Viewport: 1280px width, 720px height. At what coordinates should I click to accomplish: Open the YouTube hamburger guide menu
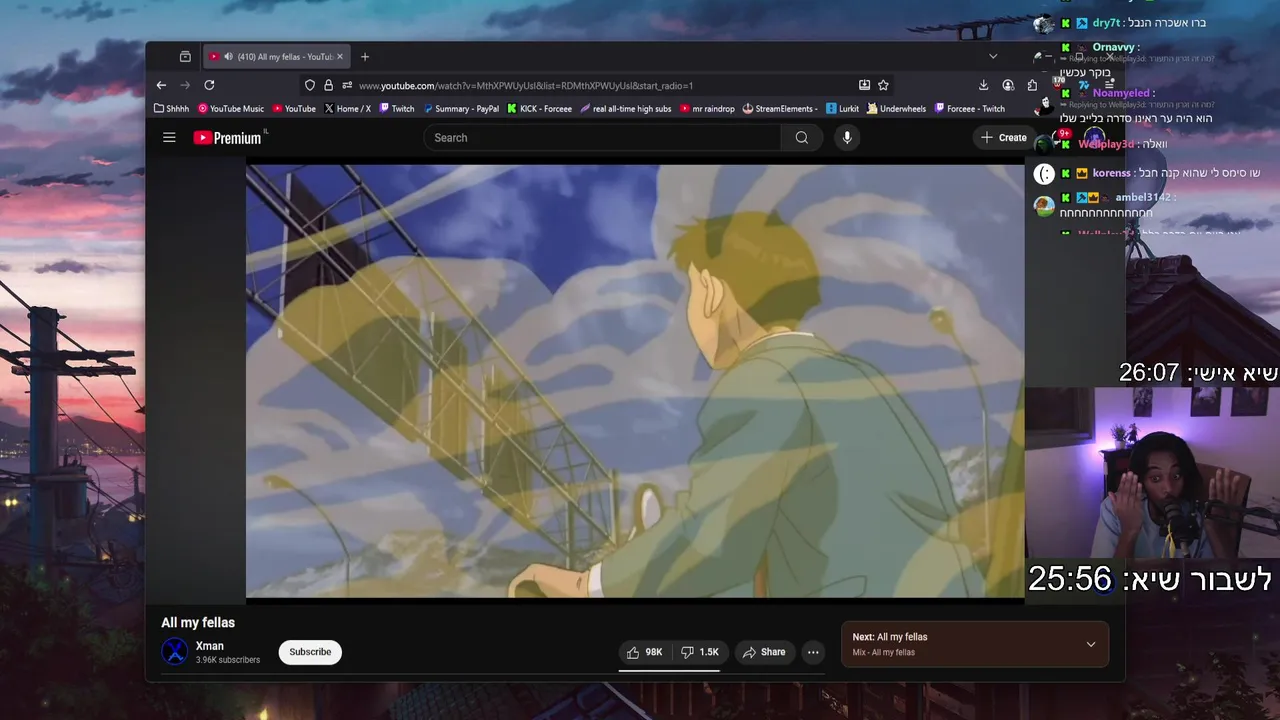coord(169,138)
